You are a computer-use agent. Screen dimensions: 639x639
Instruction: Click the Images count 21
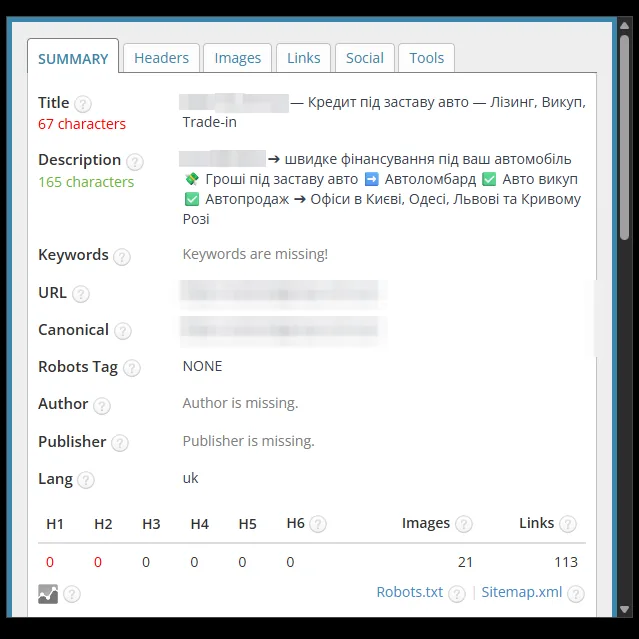click(465, 562)
